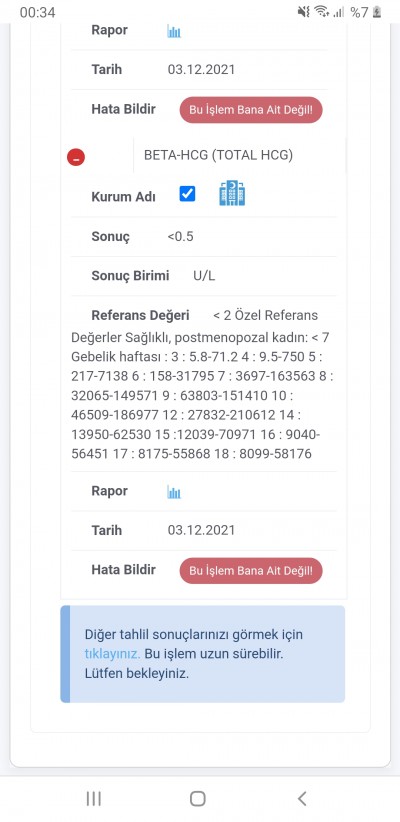Tap the blue hospital building icon
Image resolution: width=400 pixels, height=822 pixels.
232,193
